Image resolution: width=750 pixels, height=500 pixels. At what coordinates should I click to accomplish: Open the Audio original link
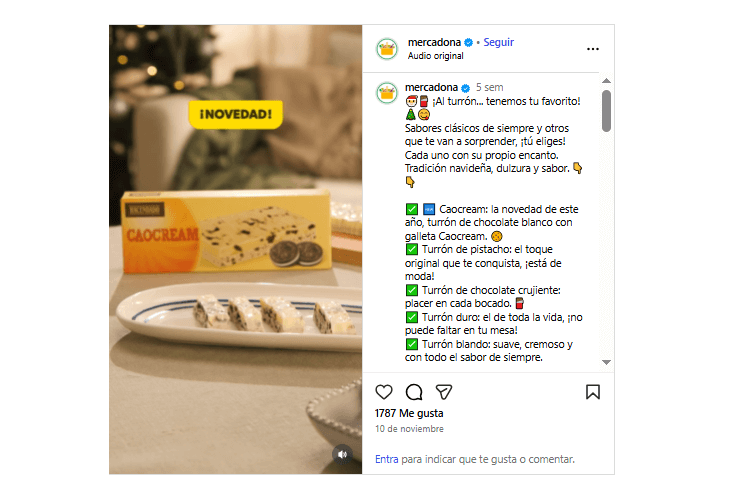(435, 56)
